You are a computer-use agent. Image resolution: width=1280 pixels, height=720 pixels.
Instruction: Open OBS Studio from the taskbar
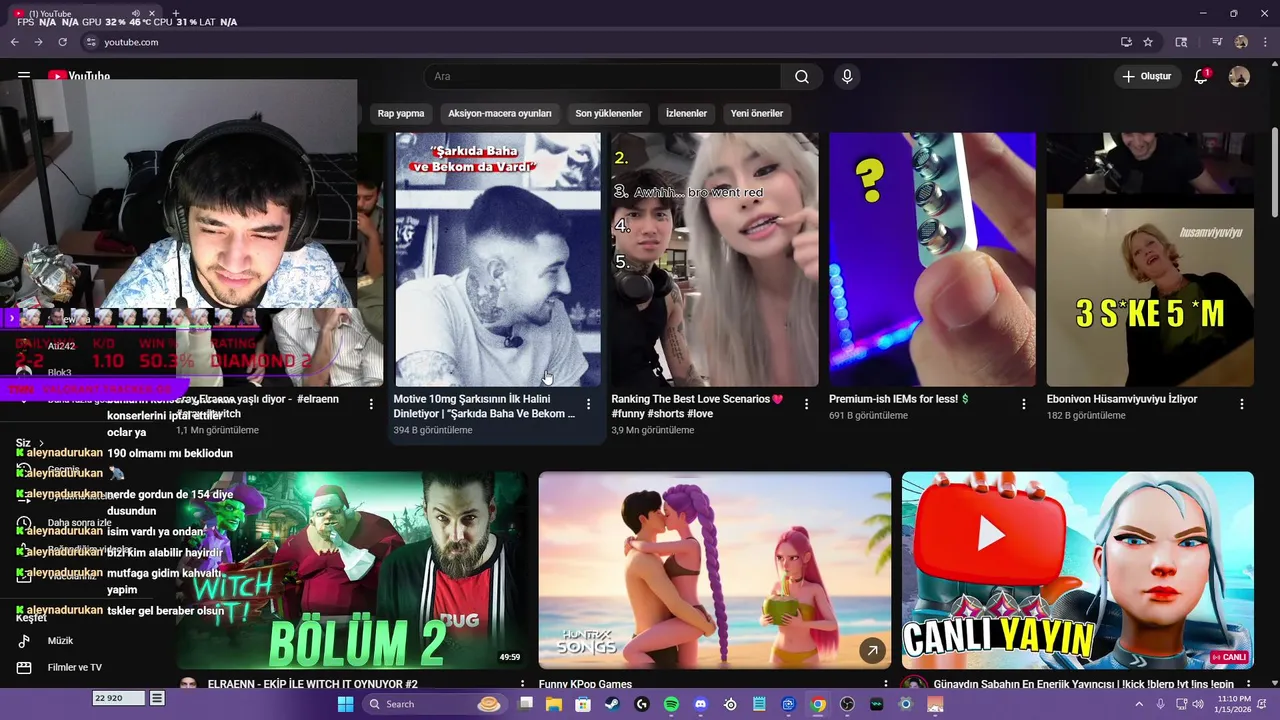click(847, 704)
